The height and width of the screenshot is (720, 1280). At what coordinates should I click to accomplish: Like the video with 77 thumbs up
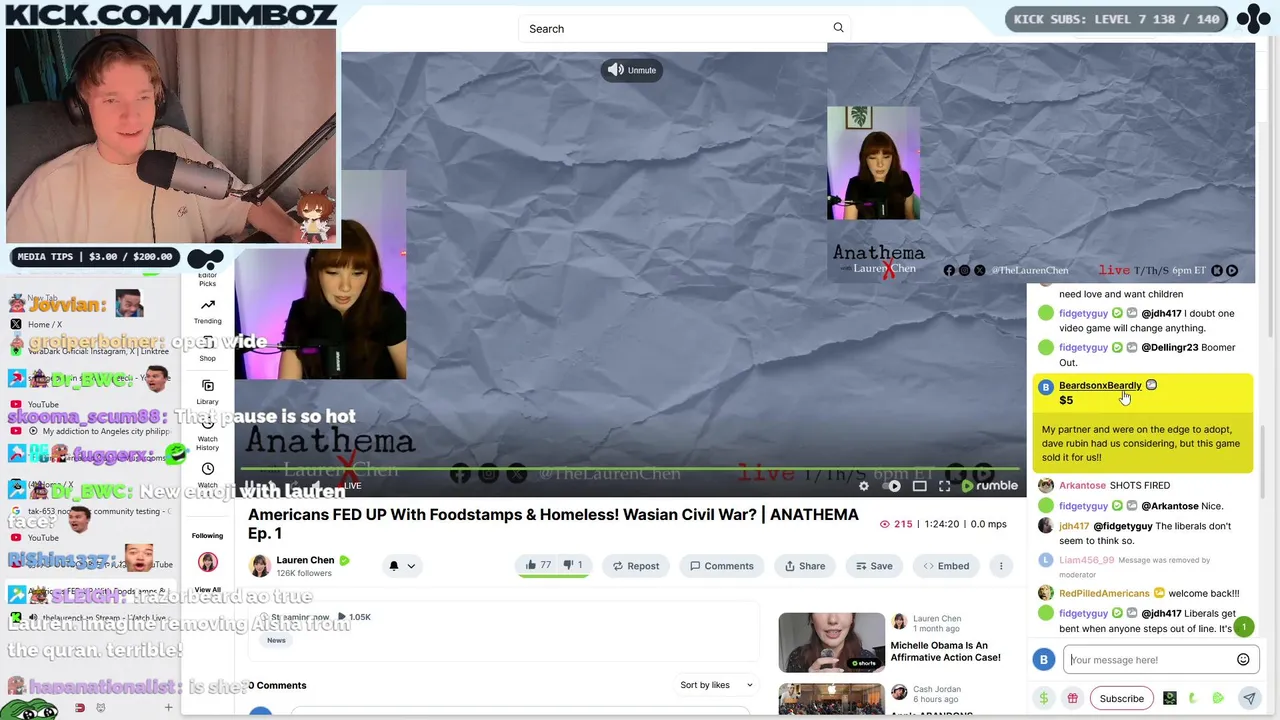coord(538,565)
